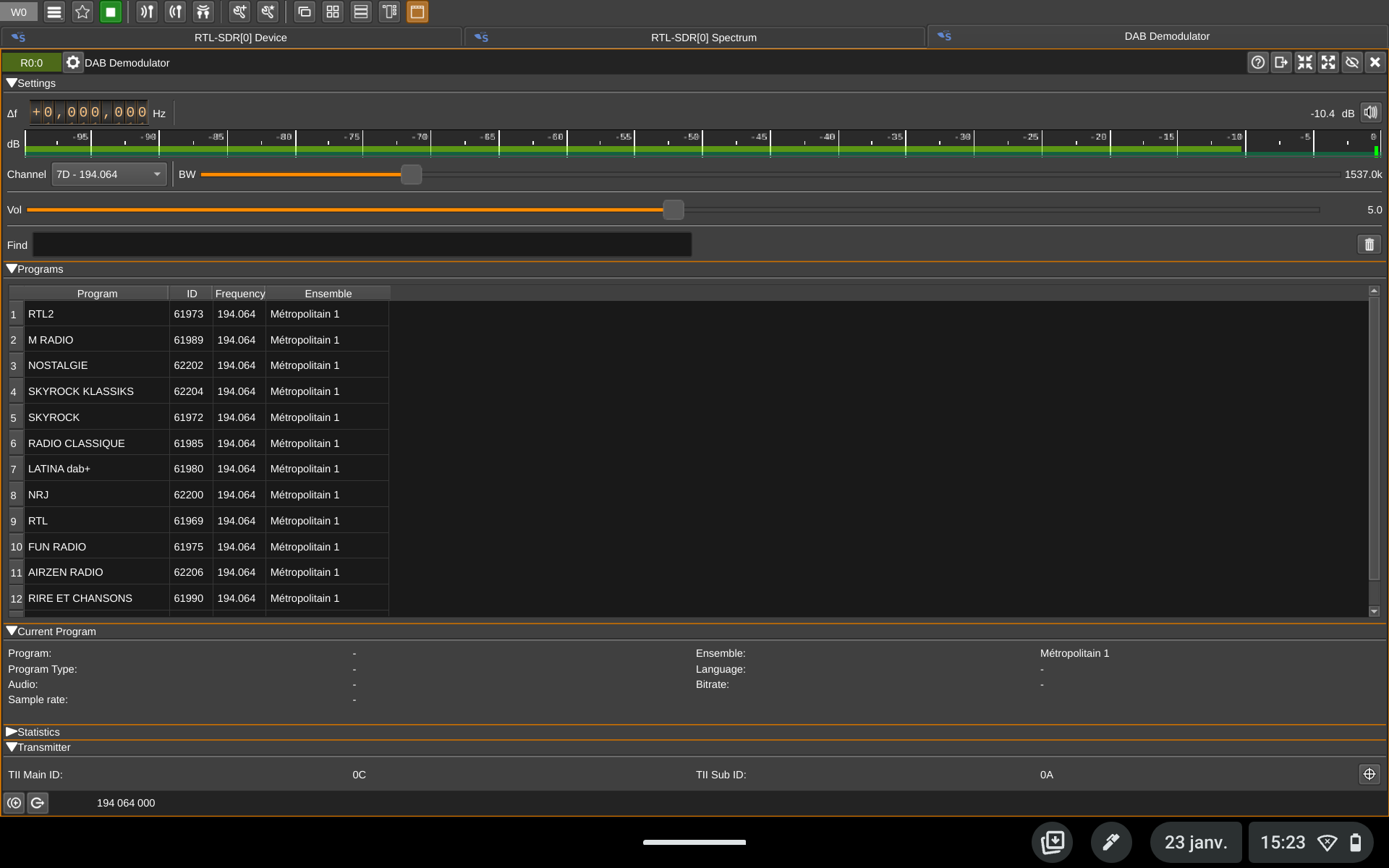
Task: Open the stylus pen tool in system shelf
Action: click(x=1111, y=842)
